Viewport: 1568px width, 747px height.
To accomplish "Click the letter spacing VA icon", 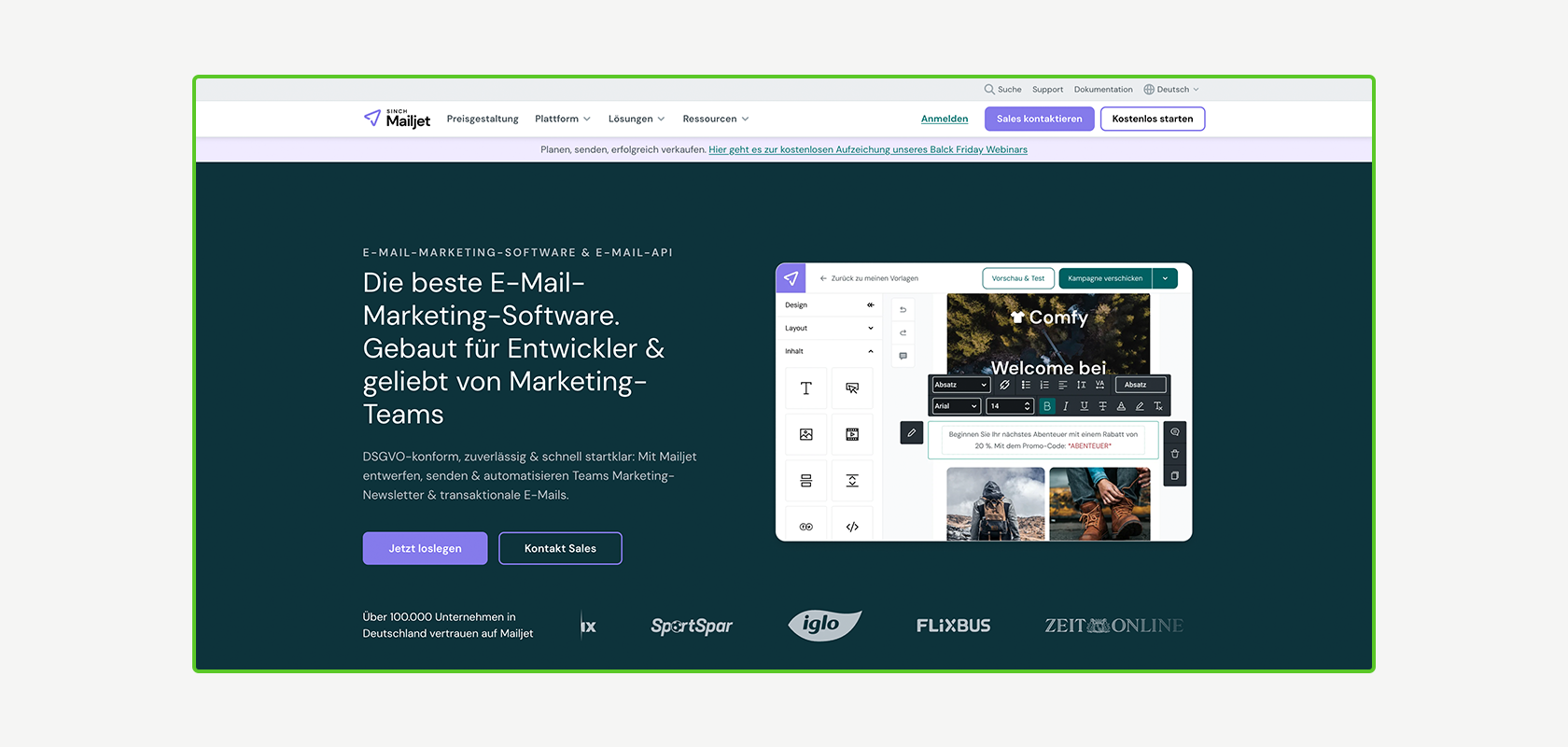I will click(1099, 385).
